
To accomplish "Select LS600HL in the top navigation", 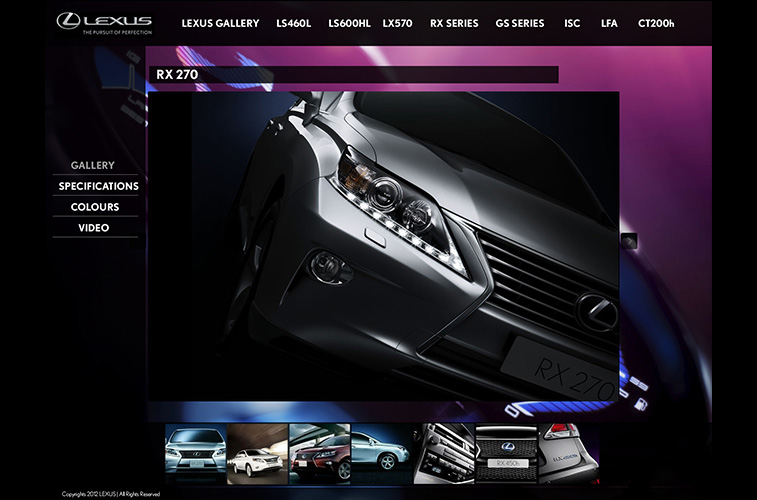I will (x=349, y=23).
